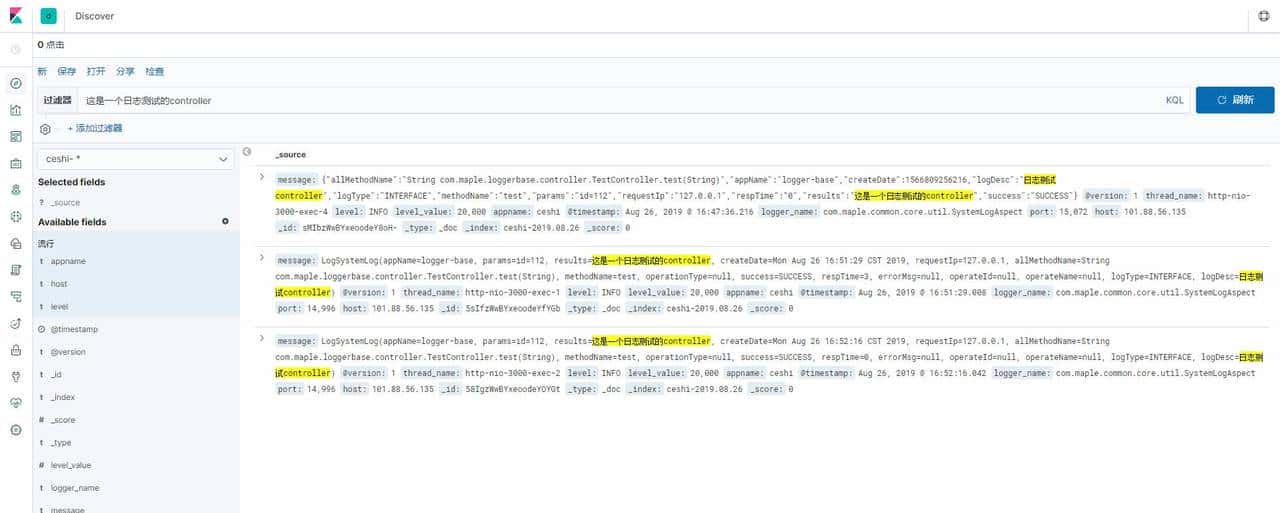The height and width of the screenshot is (513, 1280).
Task: Select the logger_name field in Available fields
Action: (x=75, y=488)
